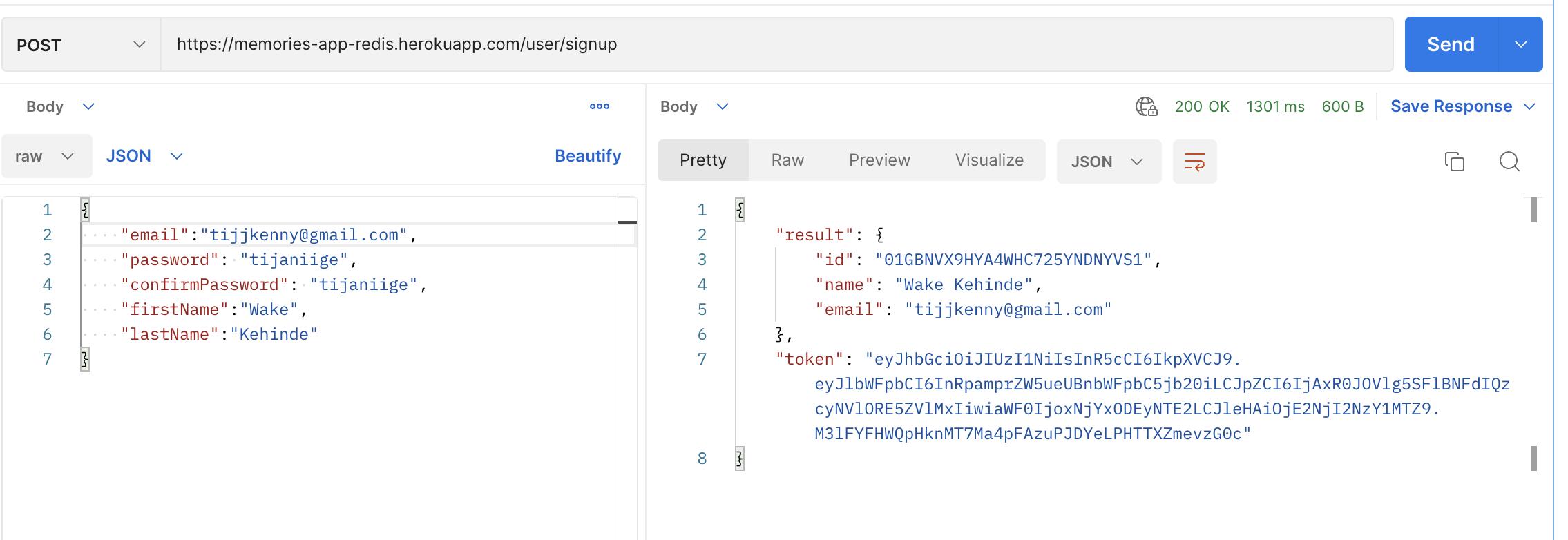Image resolution: width=1568 pixels, height=540 pixels.
Task: Click the "token" key in response
Action: [x=810, y=359]
